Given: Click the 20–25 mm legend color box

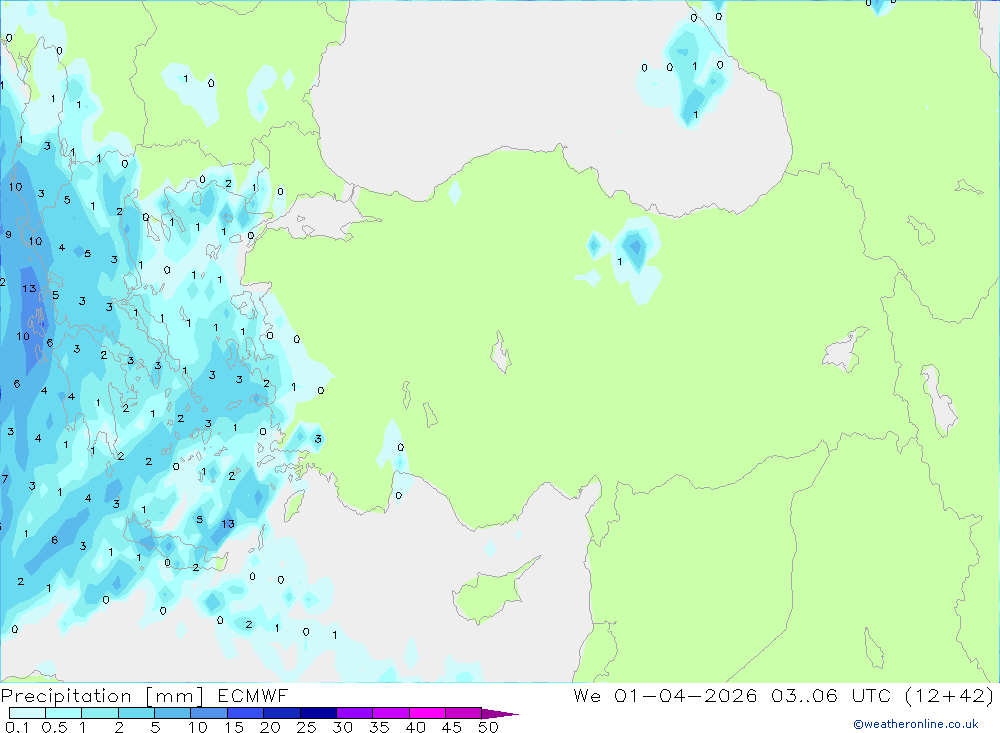Looking at the screenshot, I should 282,713.
